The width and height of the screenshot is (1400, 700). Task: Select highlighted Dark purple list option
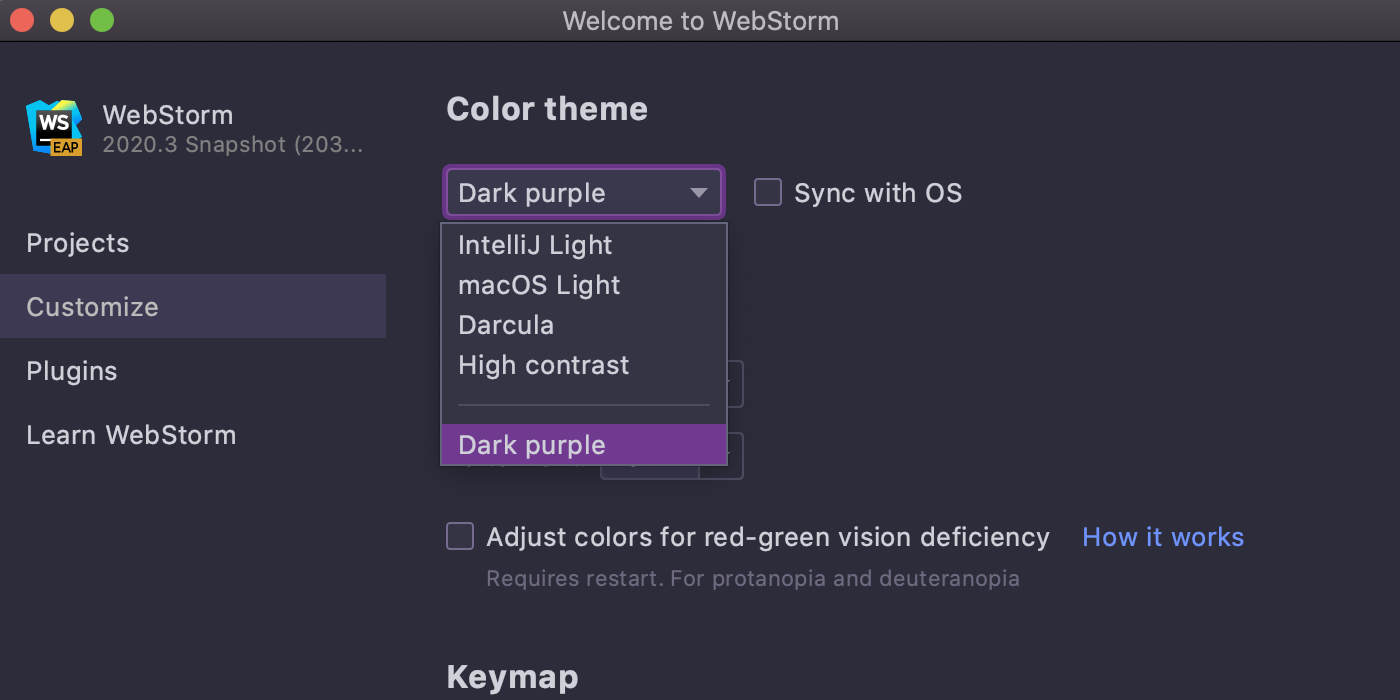[x=532, y=445]
